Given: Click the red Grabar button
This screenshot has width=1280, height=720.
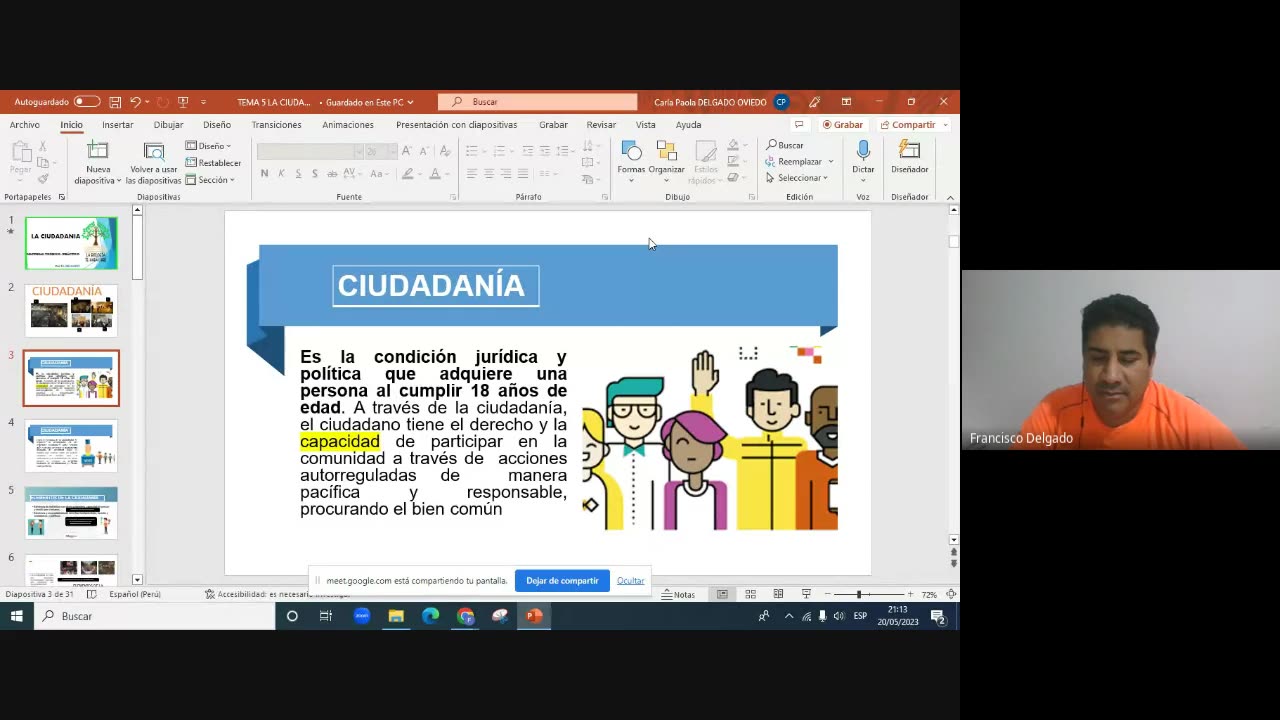Looking at the screenshot, I should click(x=843, y=125).
